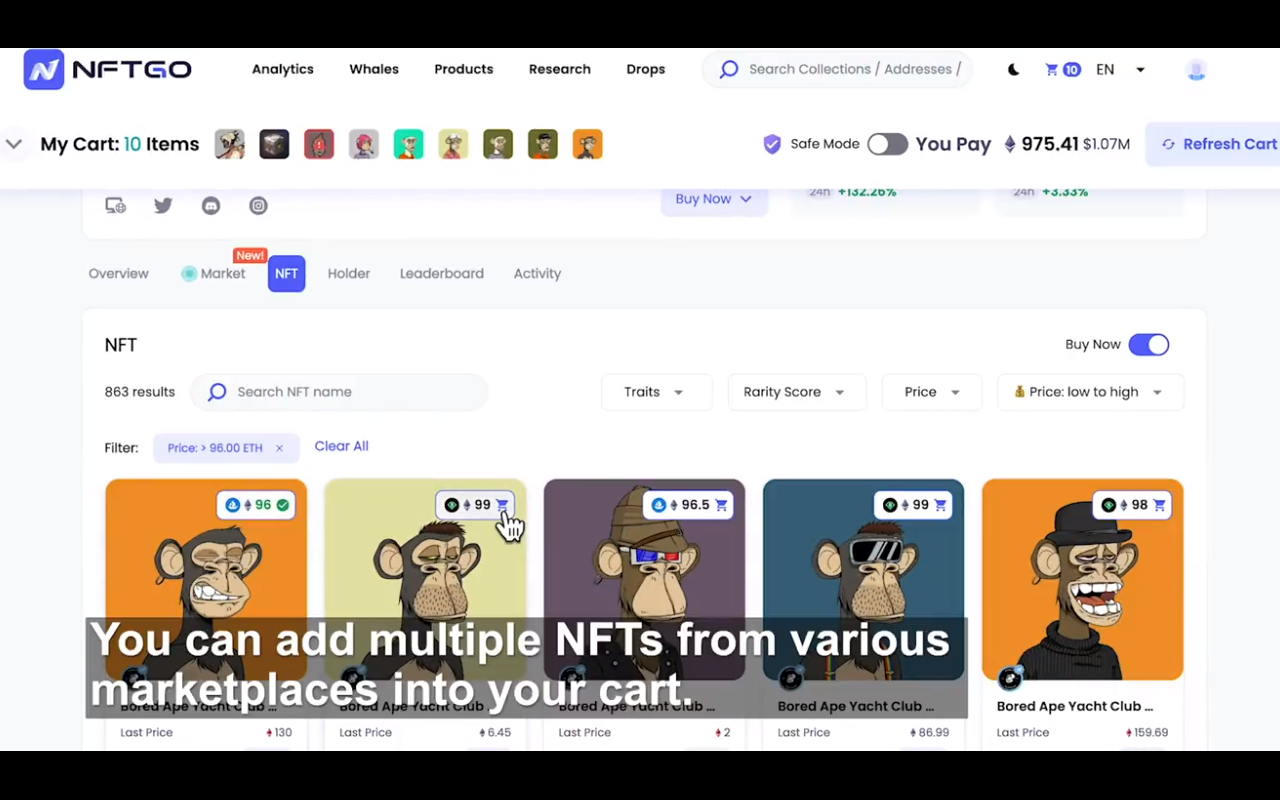Remove the Price > 96.00 ETH filter
This screenshot has width=1280, height=800.
pos(279,448)
